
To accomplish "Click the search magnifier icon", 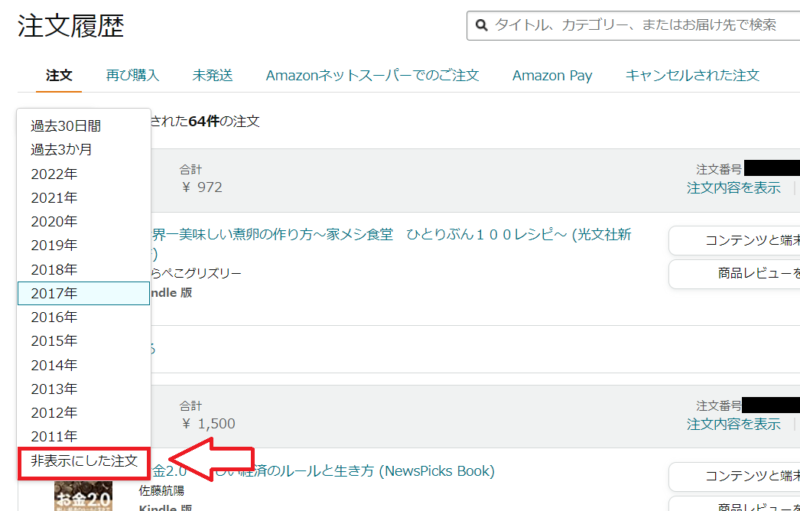I will (481, 25).
